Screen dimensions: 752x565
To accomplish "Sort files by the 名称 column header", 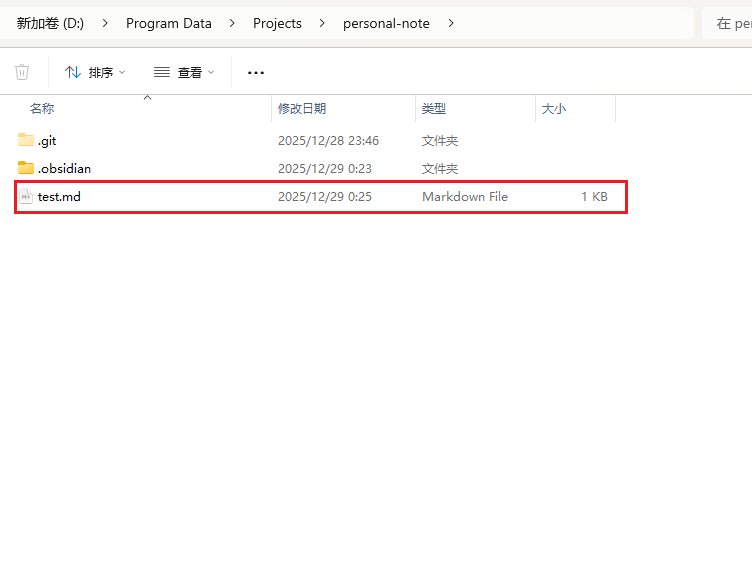I will tap(42, 108).
